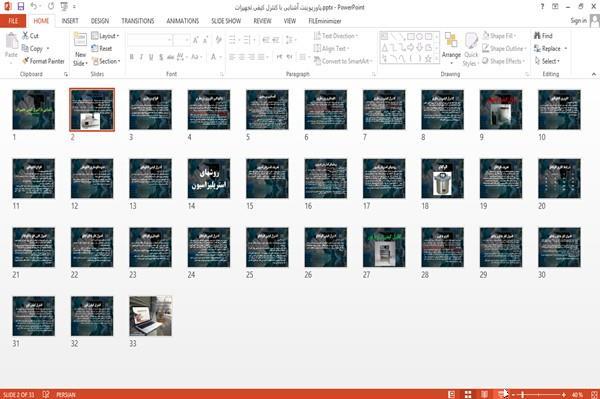The image size is (600, 399).
Task: Toggle Bold formatting
Action: 132,57
